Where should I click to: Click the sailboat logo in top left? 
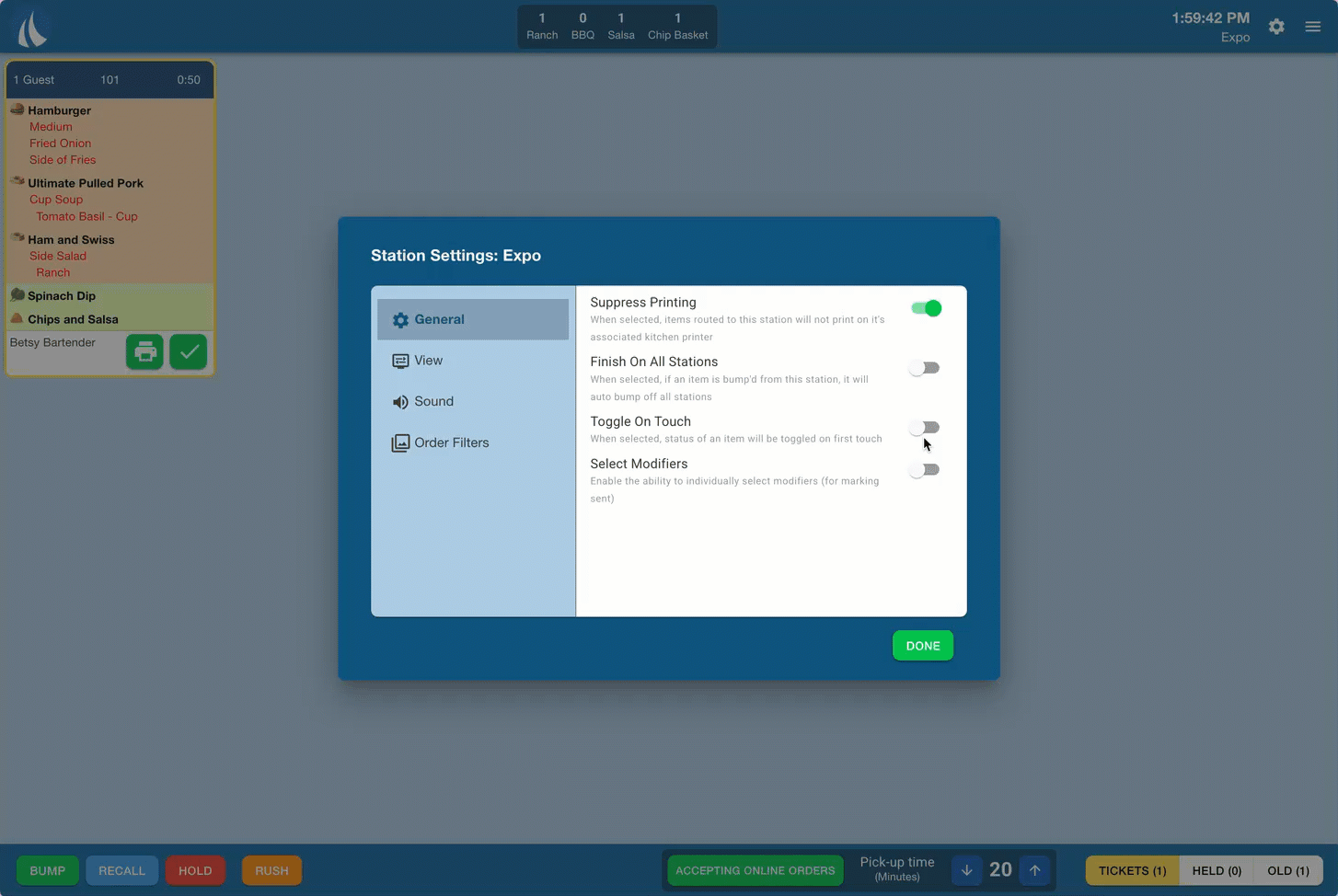coord(32,29)
